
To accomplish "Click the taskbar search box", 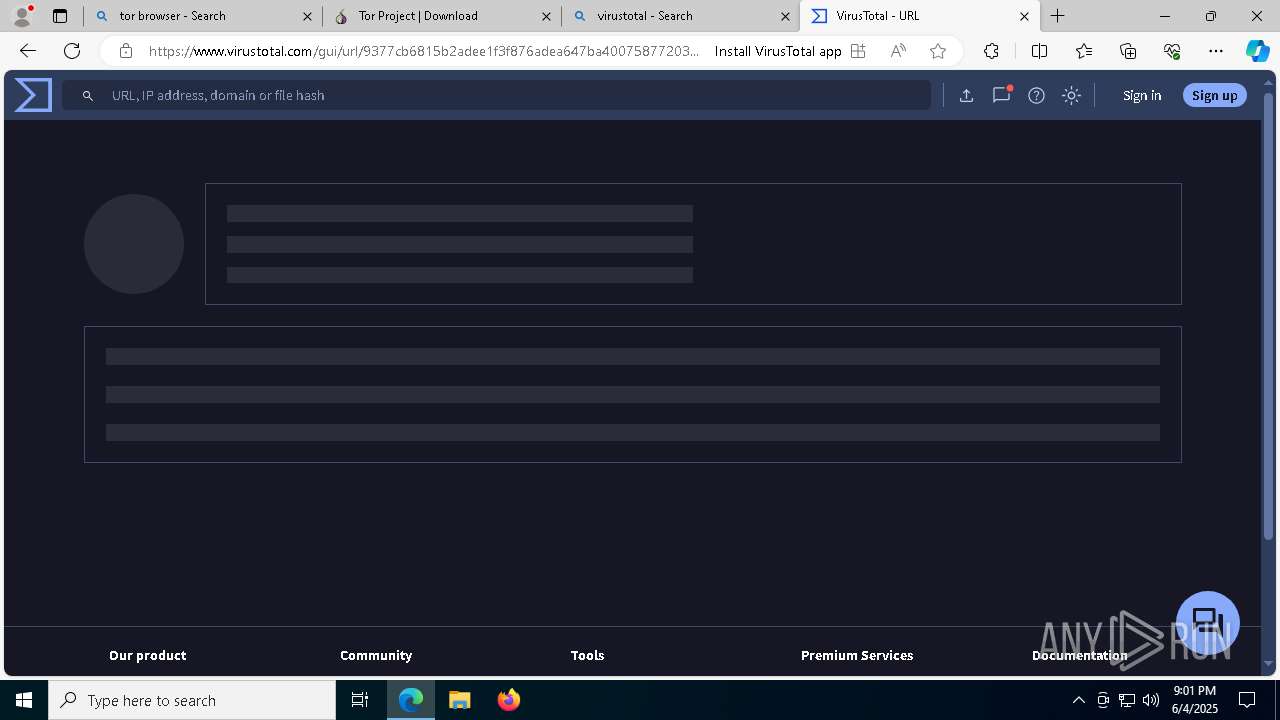I will (192, 700).
